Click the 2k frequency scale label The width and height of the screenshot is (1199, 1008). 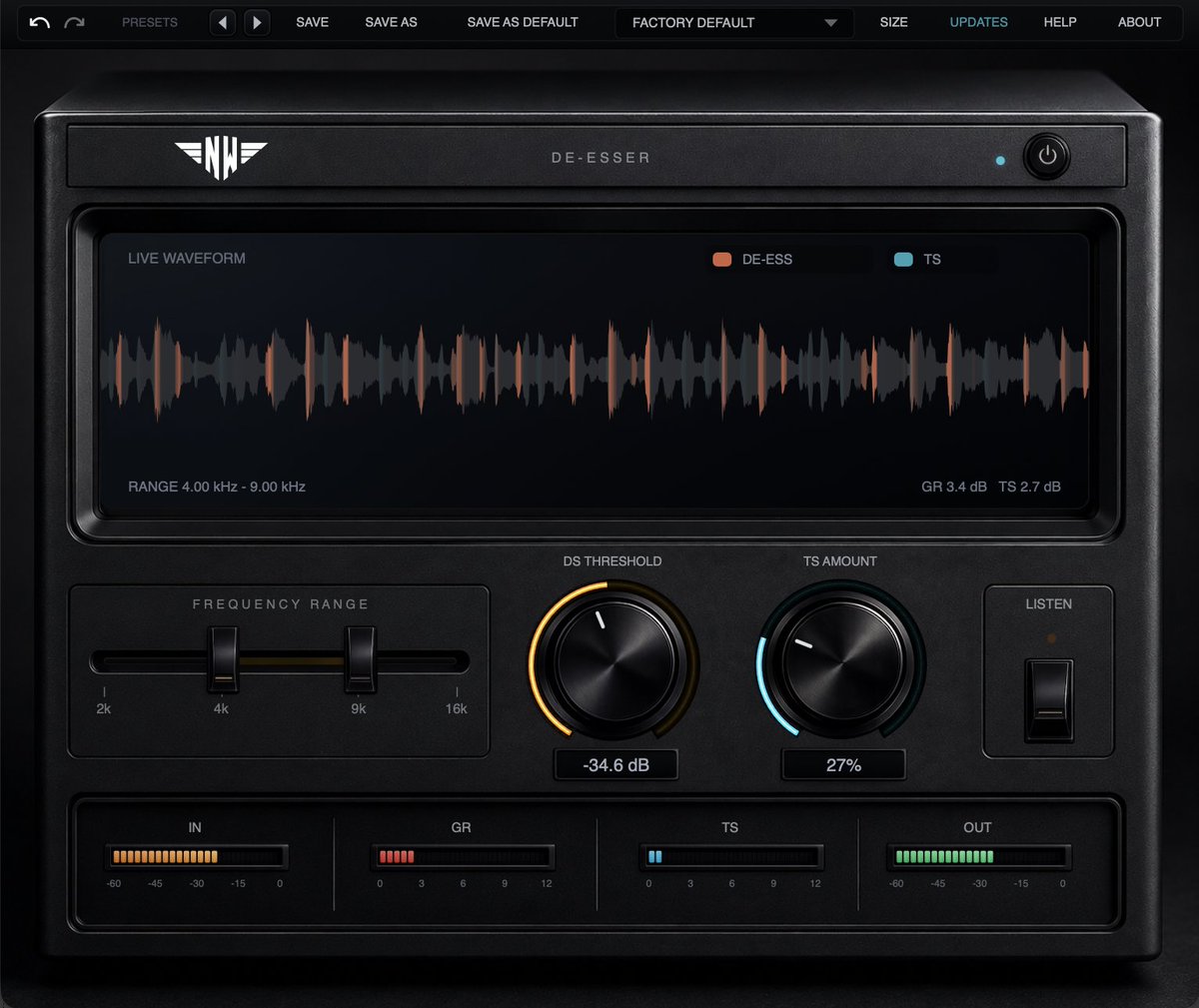[104, 708]
